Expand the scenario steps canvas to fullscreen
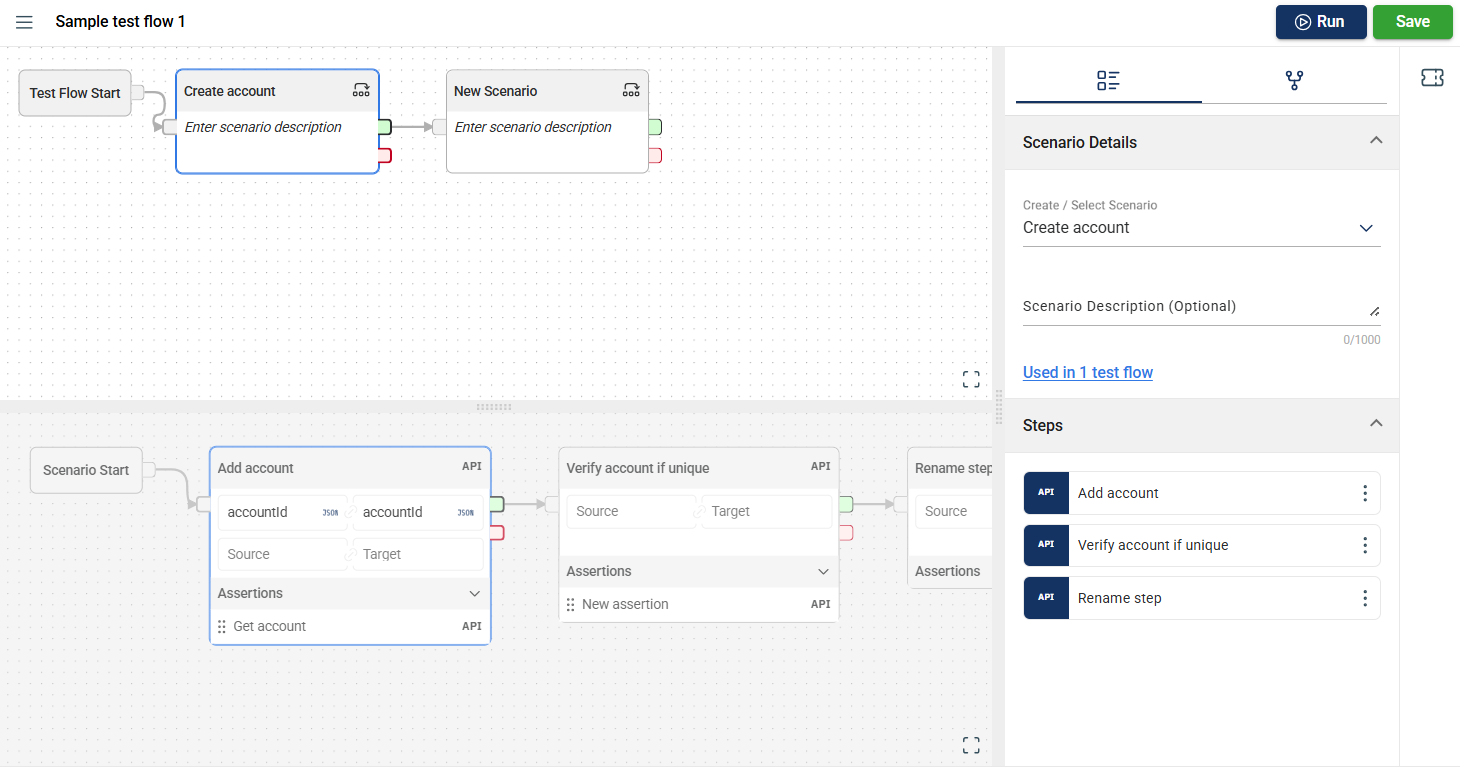Viewport: 1460px width, 770px height. pyautogui.click(x=970, y=745)
